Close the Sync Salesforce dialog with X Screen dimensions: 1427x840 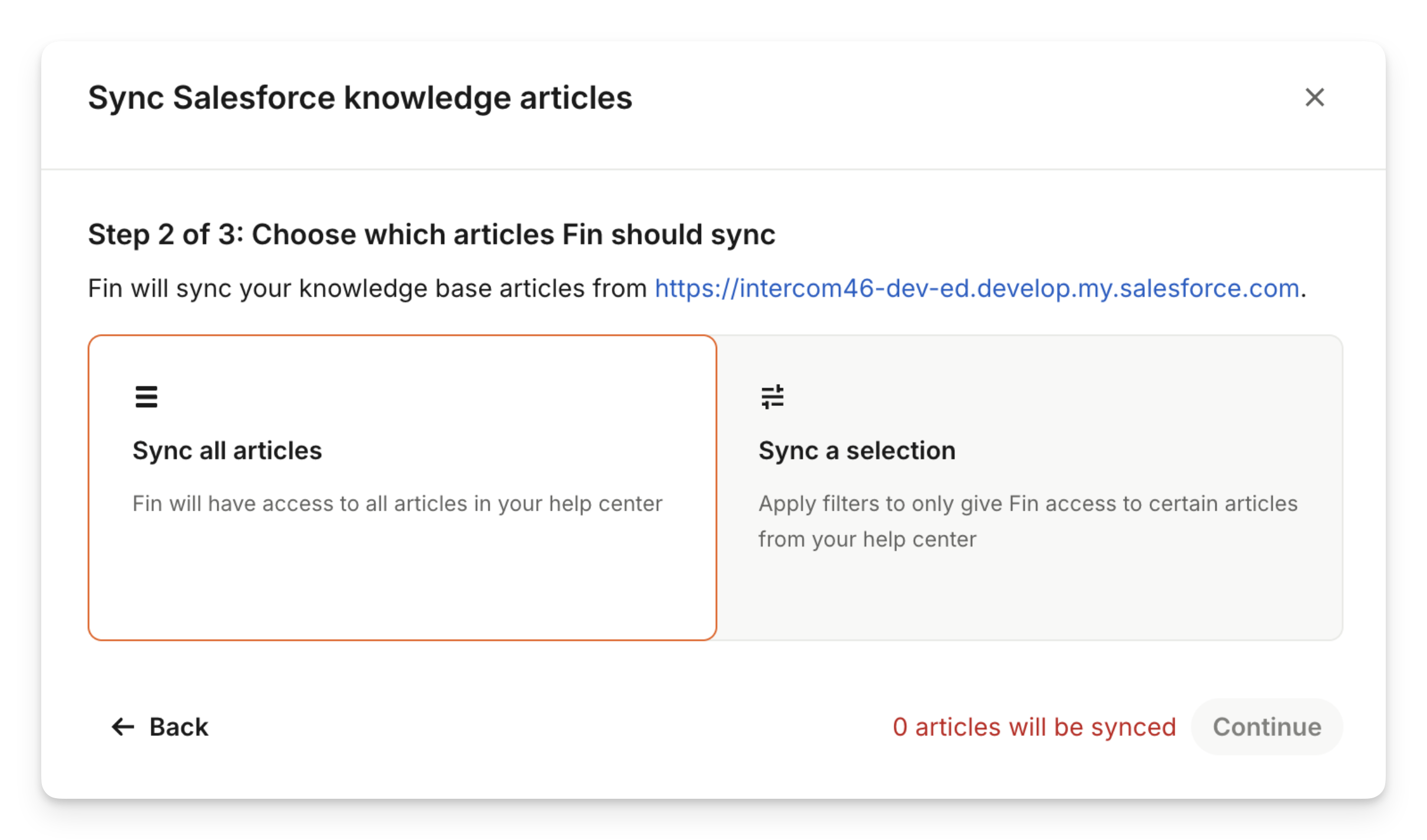click(1314, 97)
